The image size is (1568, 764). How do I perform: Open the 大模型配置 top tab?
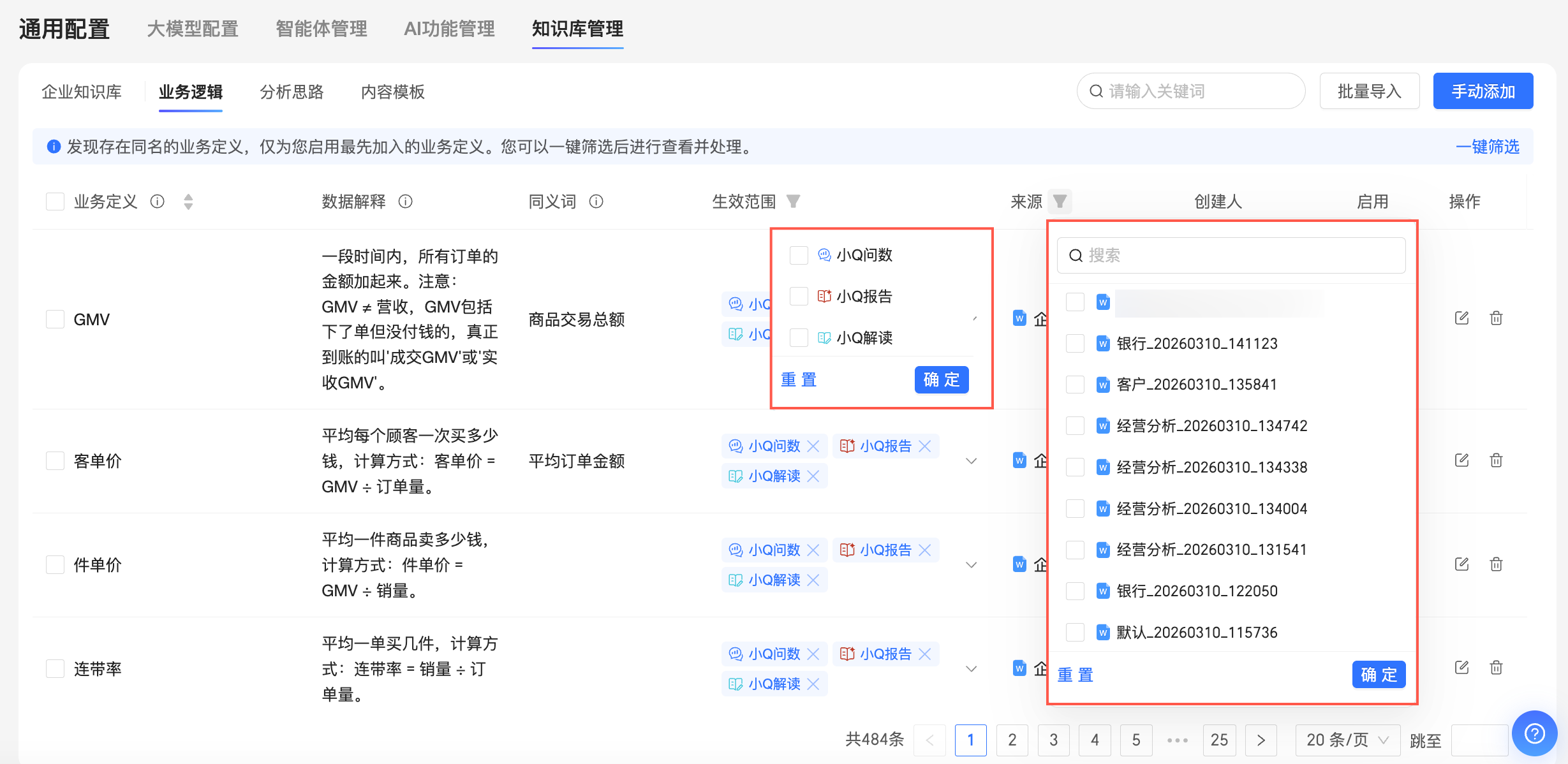(x=192, y=29)
